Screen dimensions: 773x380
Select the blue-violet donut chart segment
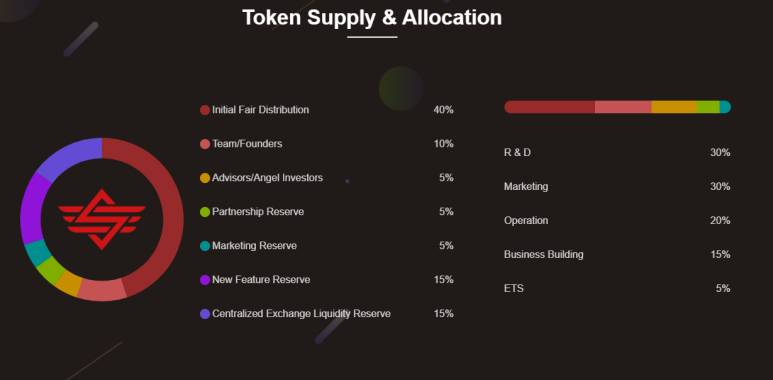coord(67,158)
